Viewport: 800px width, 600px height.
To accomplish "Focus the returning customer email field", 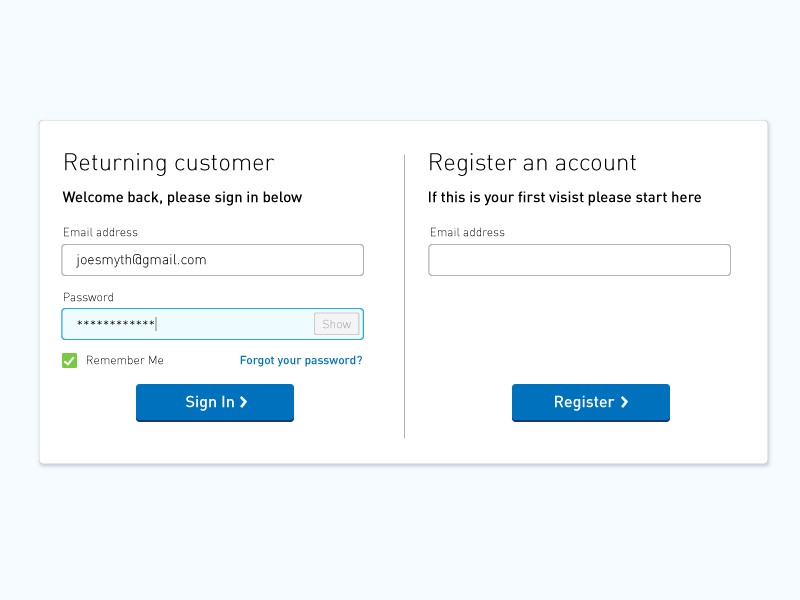I will coord(213,260).
